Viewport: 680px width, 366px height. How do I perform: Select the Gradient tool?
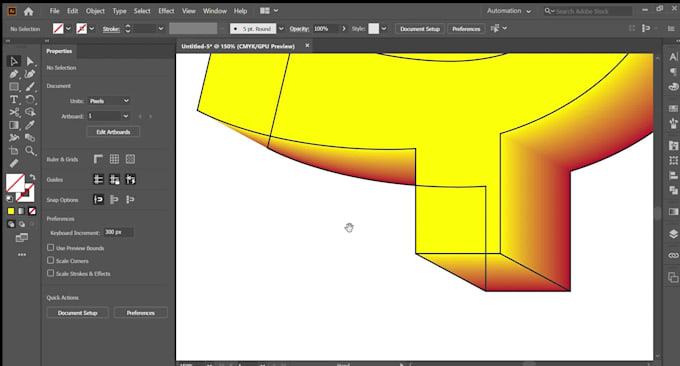pyautogui.click(x=14, y=125)
